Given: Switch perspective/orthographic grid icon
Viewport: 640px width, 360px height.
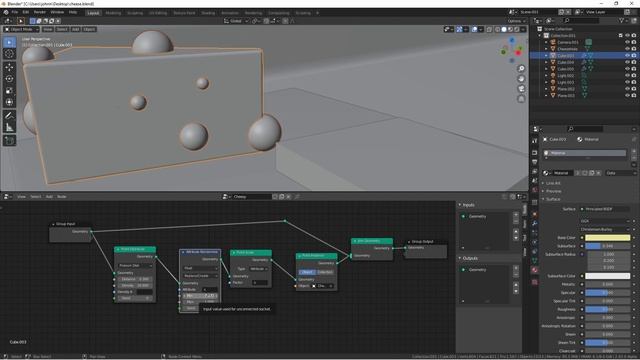Looking at the screenshot, I should click(x=521, y=99).
